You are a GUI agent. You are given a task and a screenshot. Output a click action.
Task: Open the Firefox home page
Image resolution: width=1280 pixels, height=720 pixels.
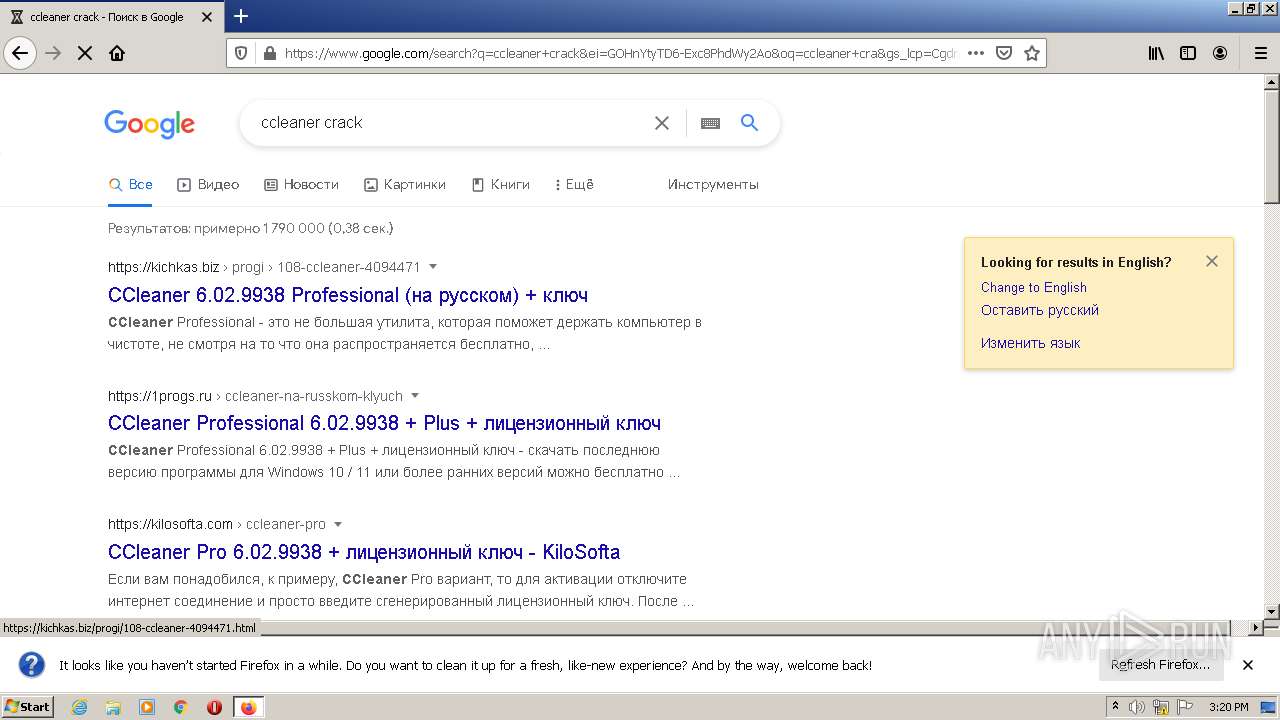coord(117,53)
